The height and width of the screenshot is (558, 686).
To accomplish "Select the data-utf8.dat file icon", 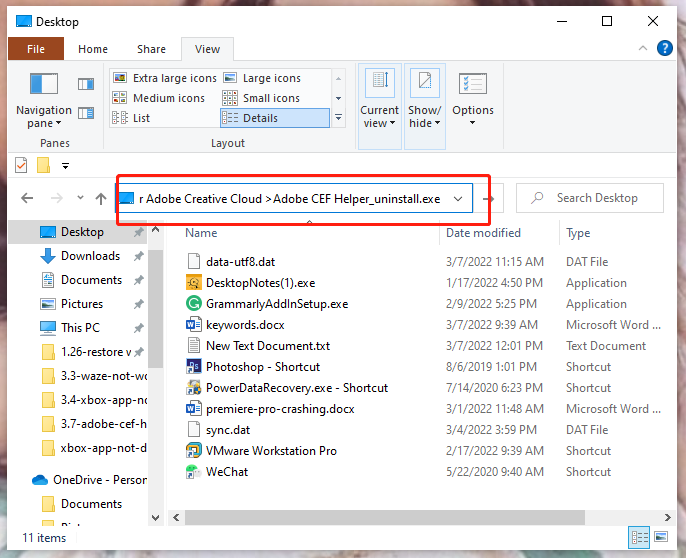I will tap(194, 261).
